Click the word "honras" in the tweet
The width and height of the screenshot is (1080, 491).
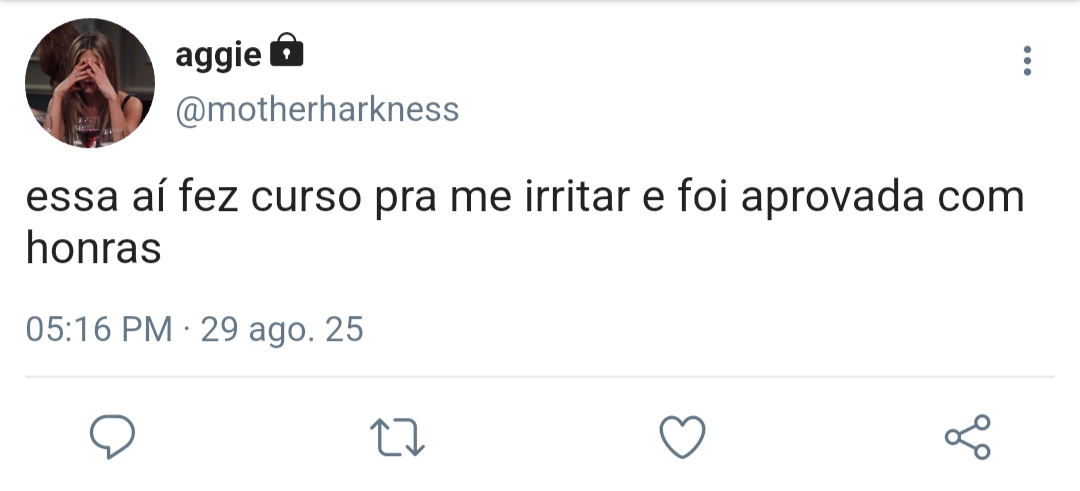coord(93,249)
